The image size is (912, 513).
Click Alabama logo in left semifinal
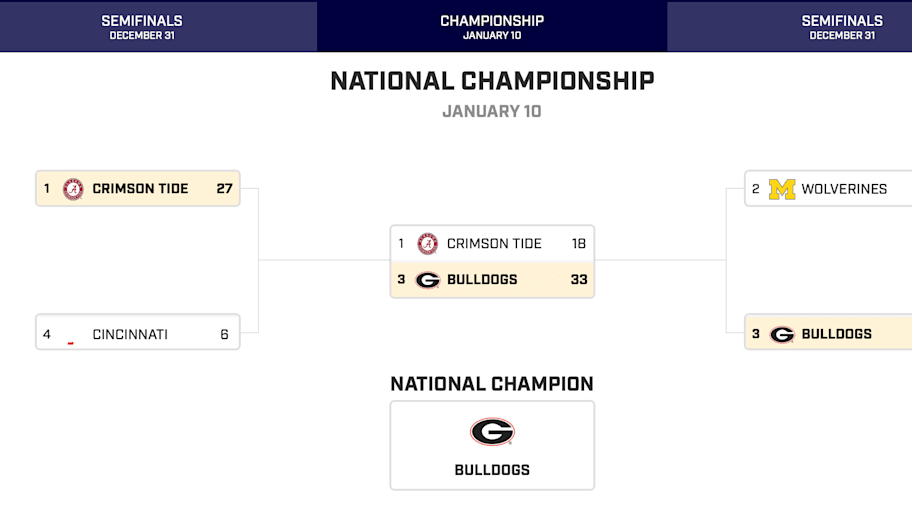(73, 189)
